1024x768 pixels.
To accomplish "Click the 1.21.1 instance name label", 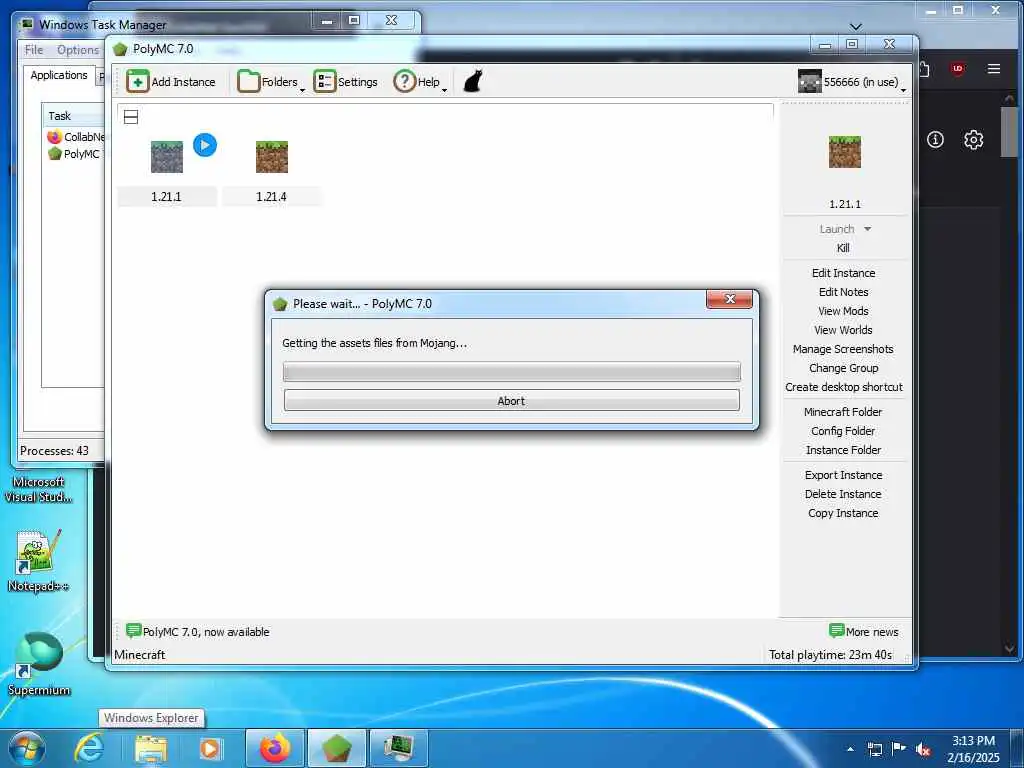I will (167, 197).
